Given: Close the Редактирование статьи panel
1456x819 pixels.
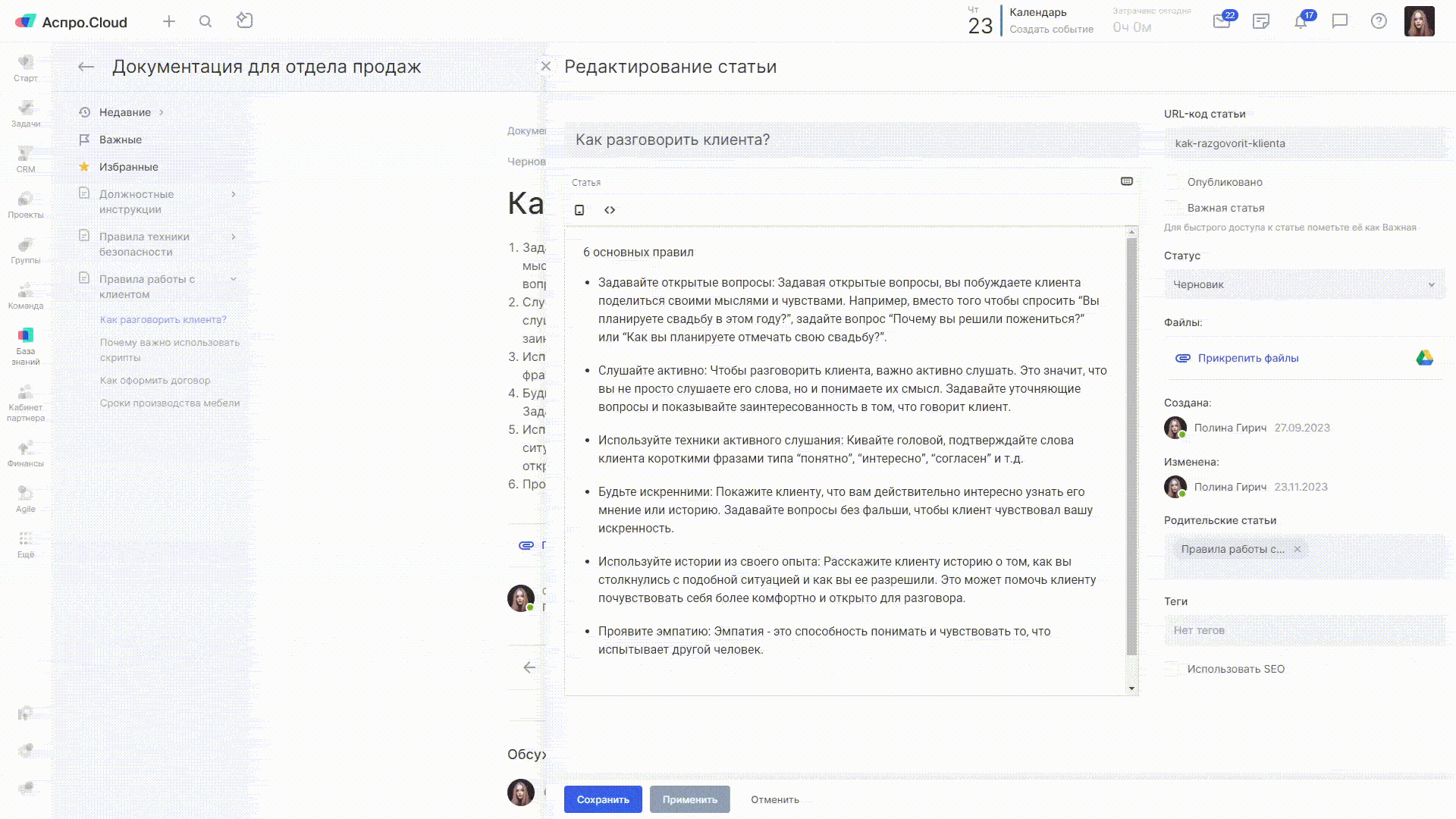Looking at the screenshot, I should point(545,66).
